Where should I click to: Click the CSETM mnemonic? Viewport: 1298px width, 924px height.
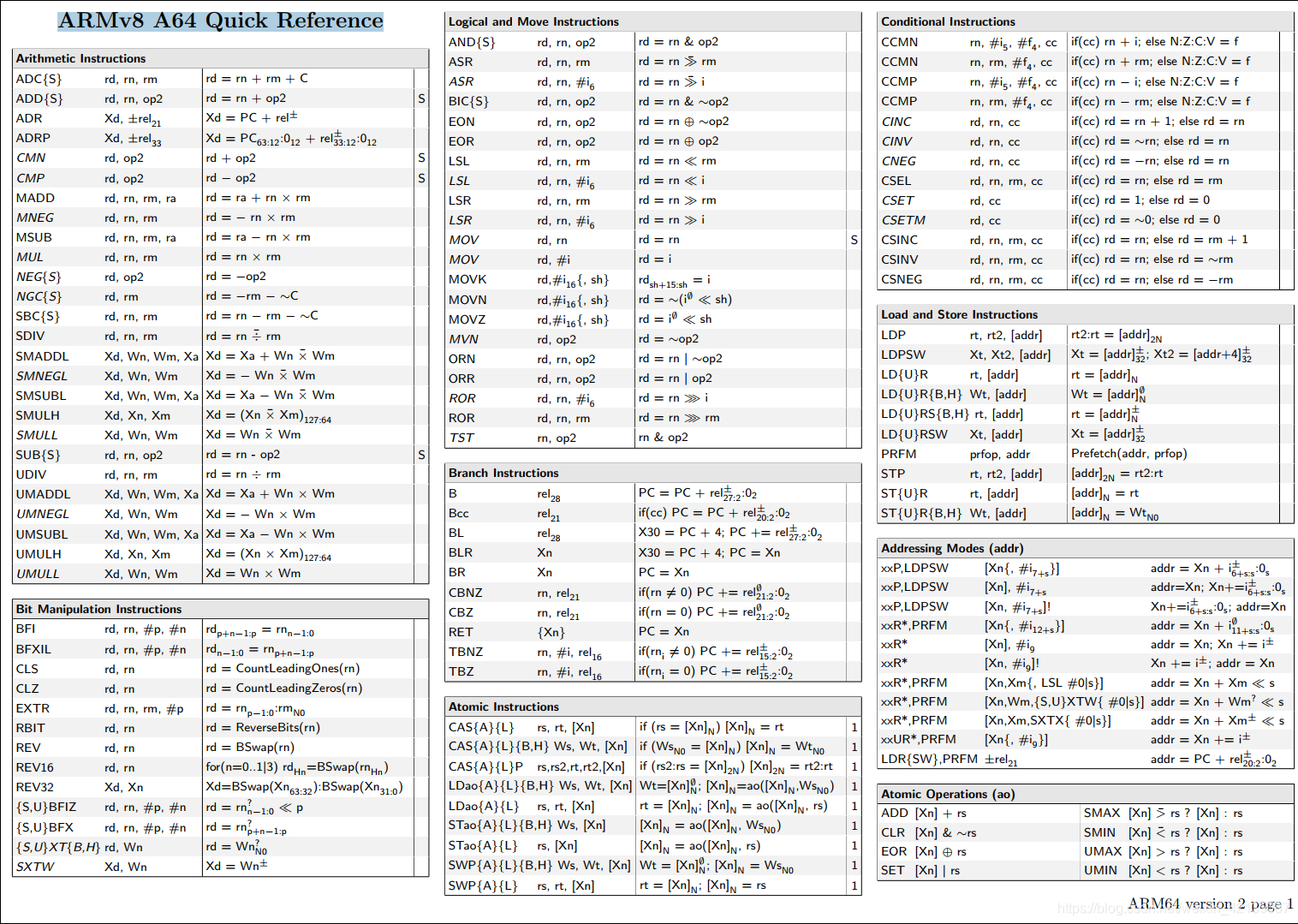[x=903, y=220]
